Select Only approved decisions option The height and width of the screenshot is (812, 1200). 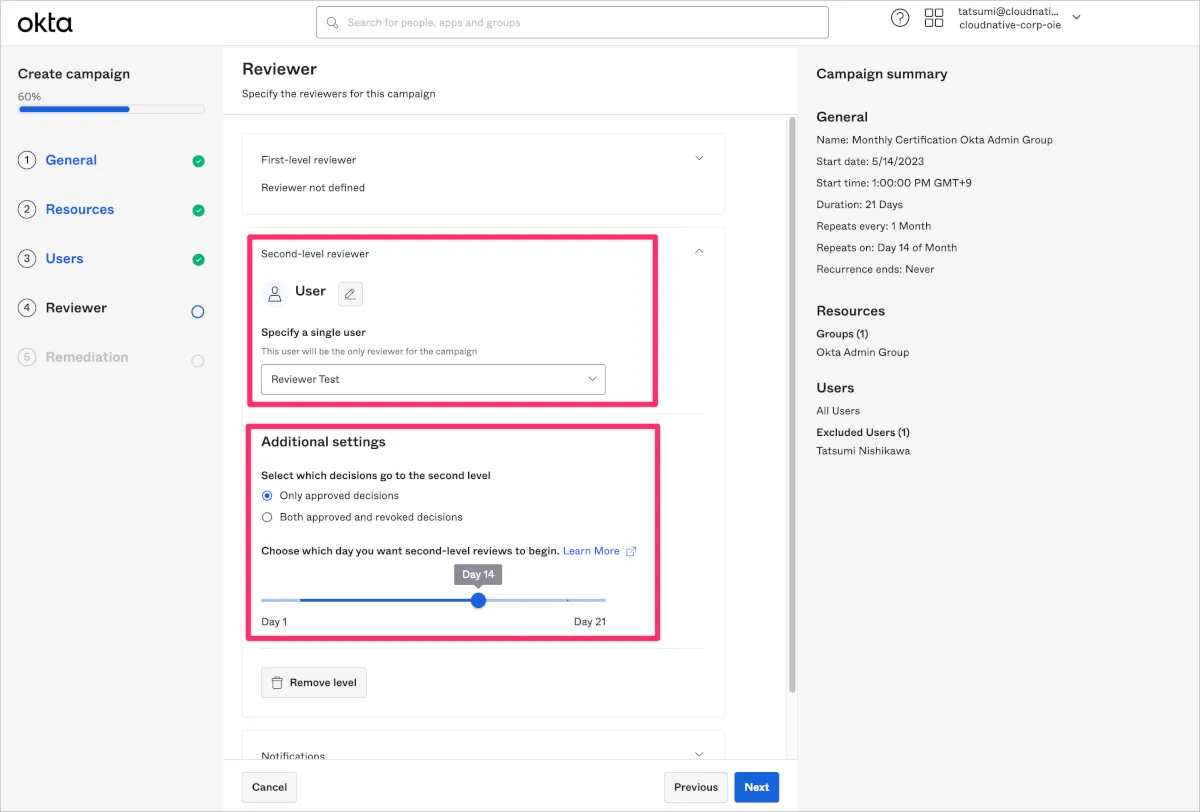pyautogui.click(x=267, y=496)
